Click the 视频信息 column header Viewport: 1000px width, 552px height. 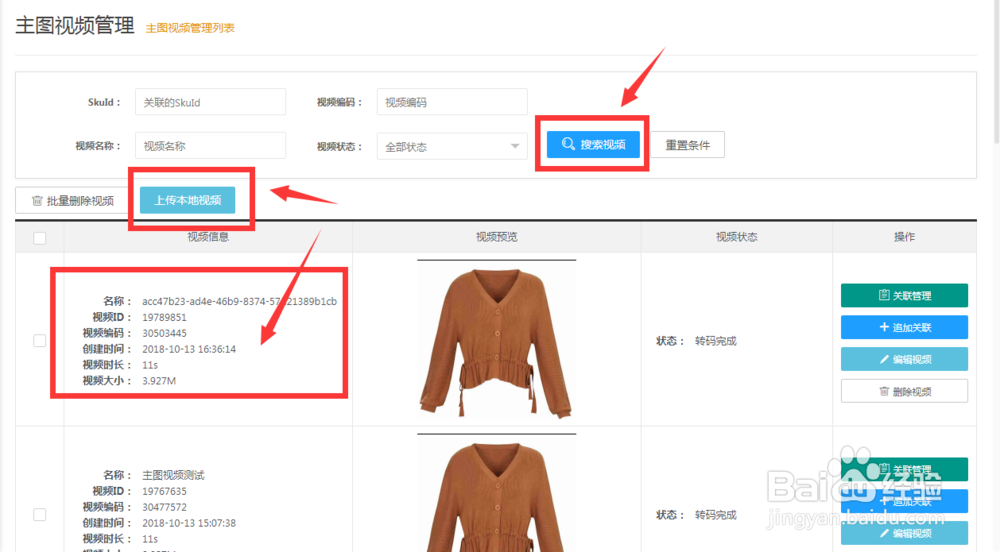click(x=208, y=237)
